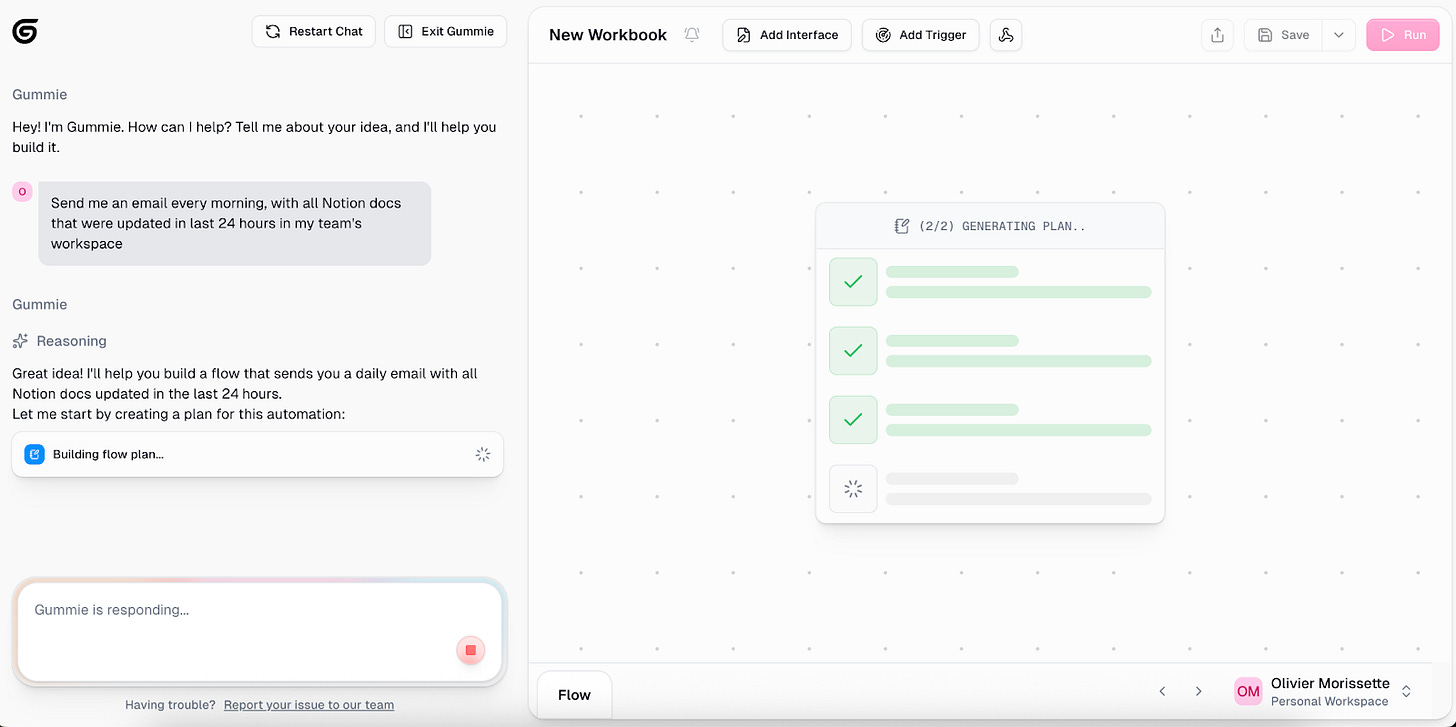The width and height of the screenshot is (1456, 727).
Task: Click the (2/2) GENERATING PLAN.. header
Action: pos(990,226)
